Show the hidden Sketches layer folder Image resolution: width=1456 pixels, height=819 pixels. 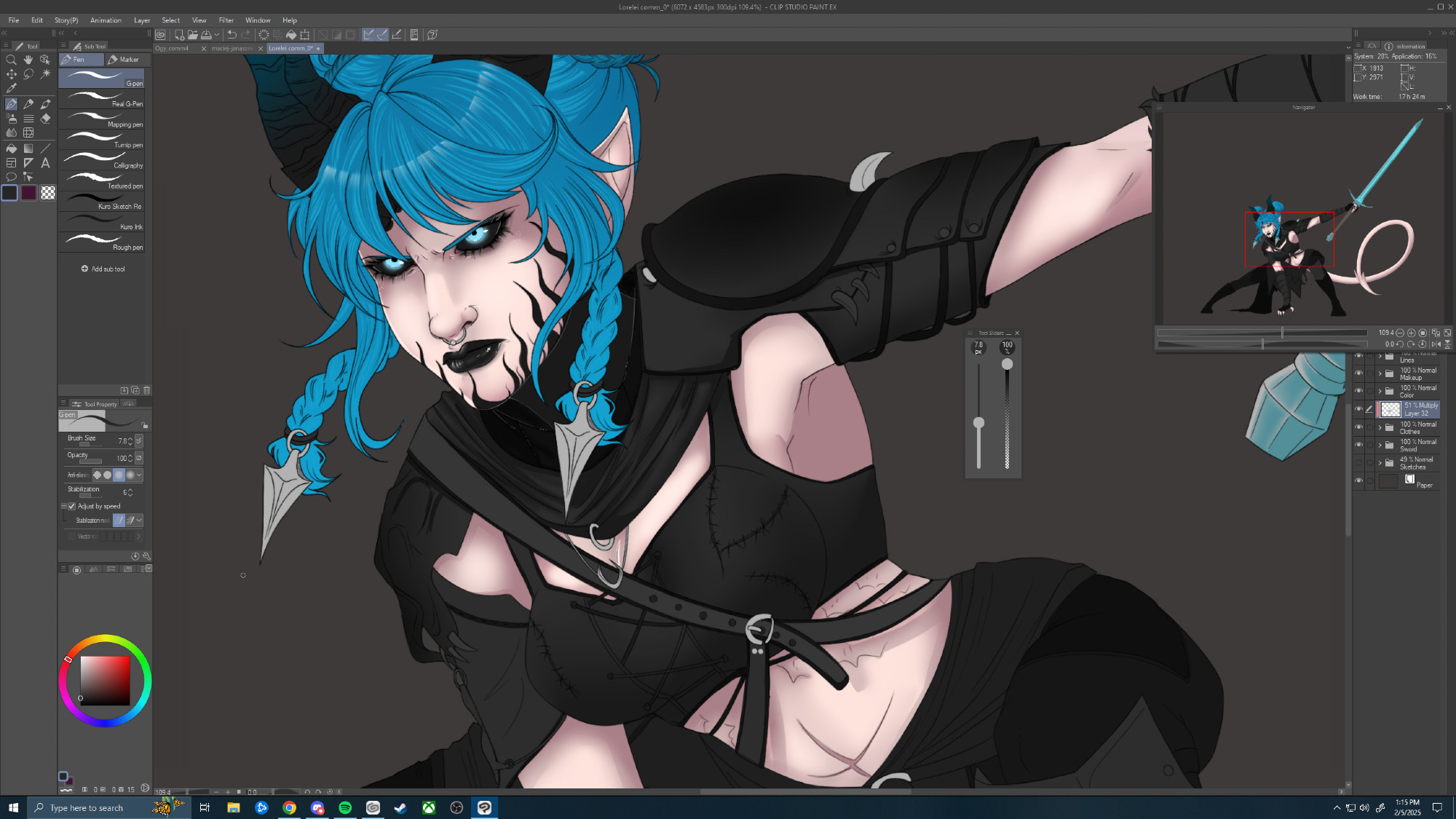pyautogui.click(x=1358, y=462)
